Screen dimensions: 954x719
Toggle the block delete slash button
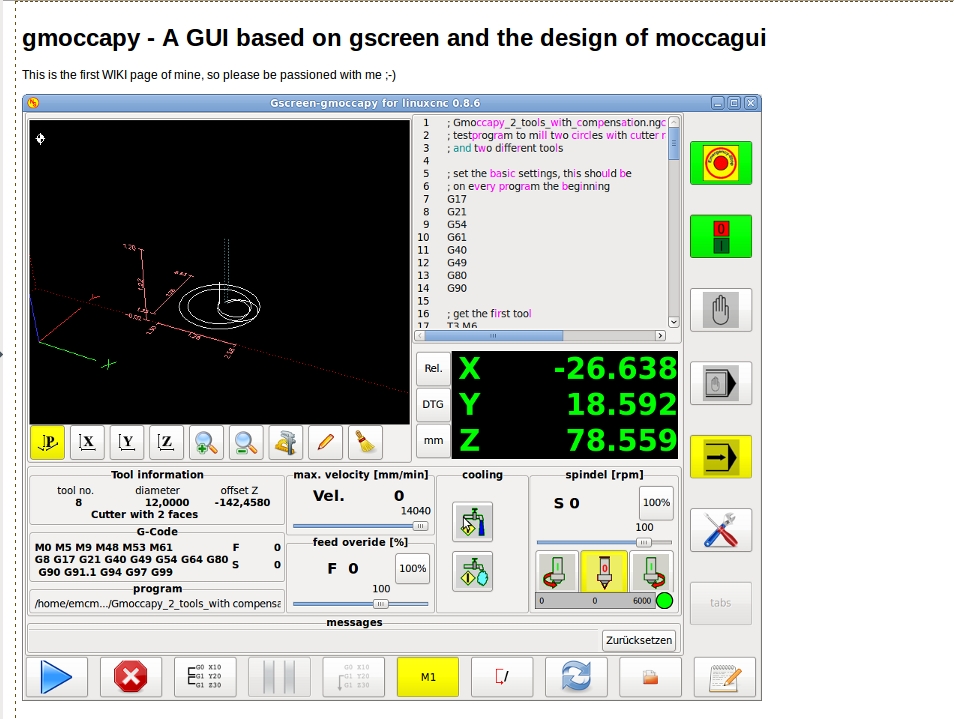502,677
